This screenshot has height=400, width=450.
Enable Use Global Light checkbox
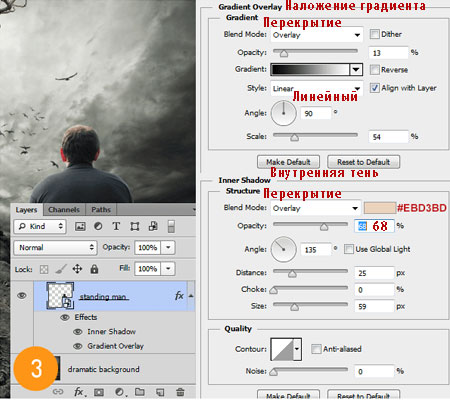[349, 249]
